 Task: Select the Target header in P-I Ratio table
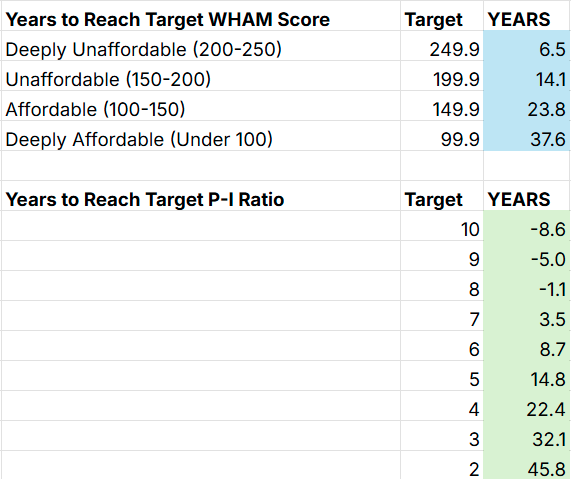442,196
